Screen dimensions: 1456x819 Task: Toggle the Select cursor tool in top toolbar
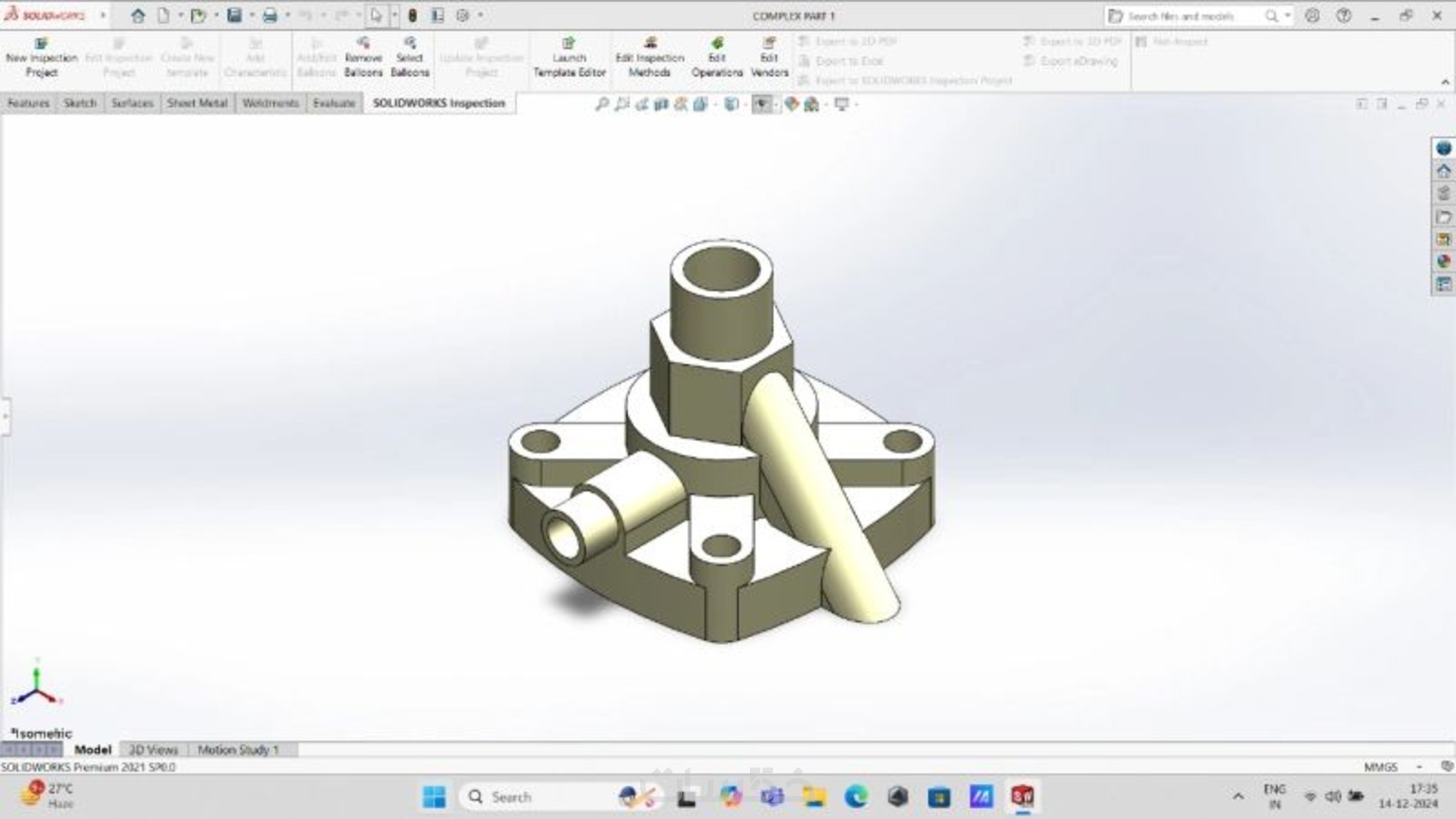click(x=376, y=16)
